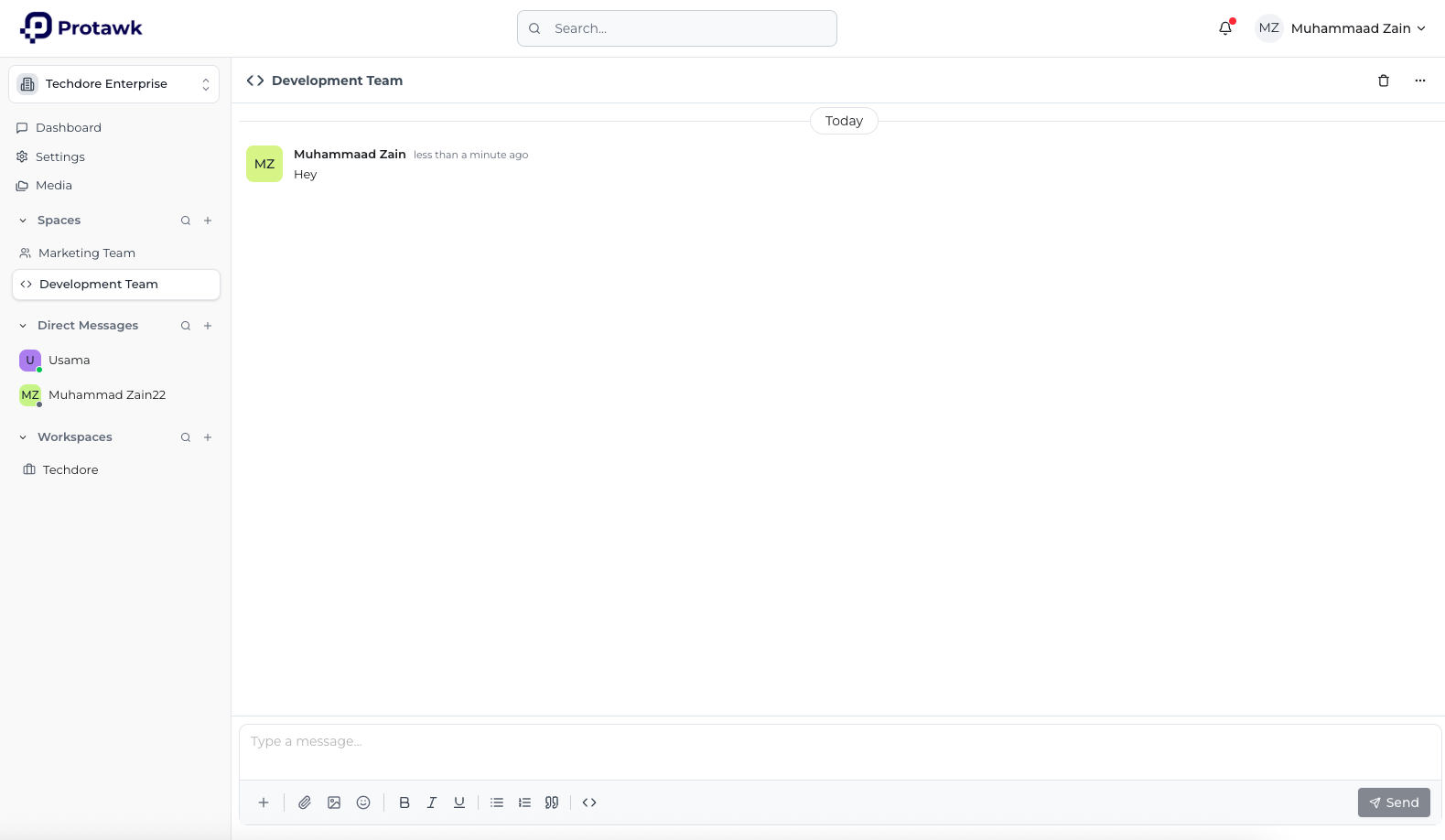
Task: Select the Development Team space in sidebar
Action: pos(116,285)
